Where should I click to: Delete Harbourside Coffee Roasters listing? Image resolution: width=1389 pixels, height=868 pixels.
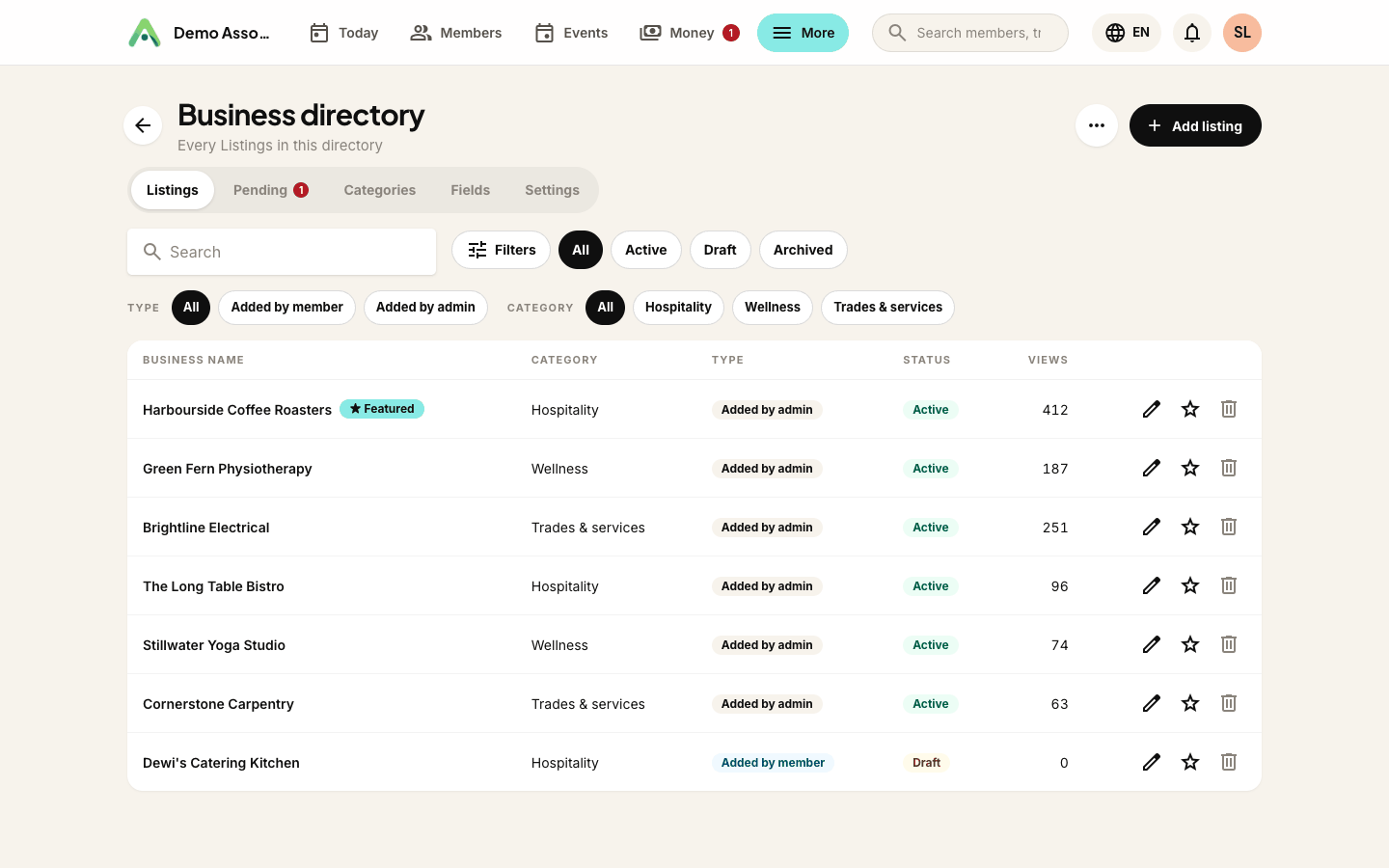click(1229, 409)
